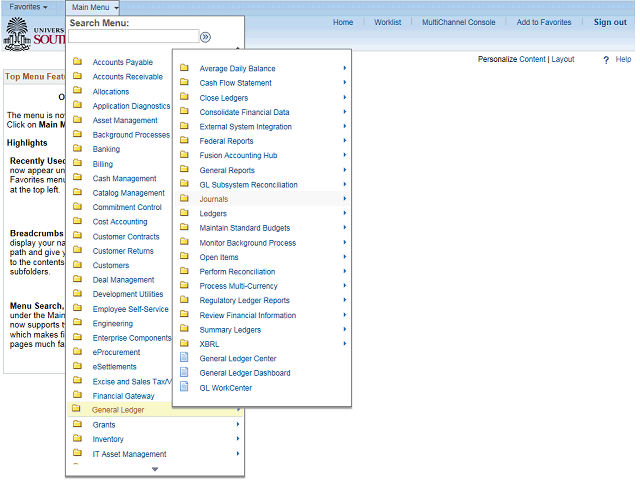Screen dimensions: 640x480
Task: Click the search menu go button
Action: 205,37
